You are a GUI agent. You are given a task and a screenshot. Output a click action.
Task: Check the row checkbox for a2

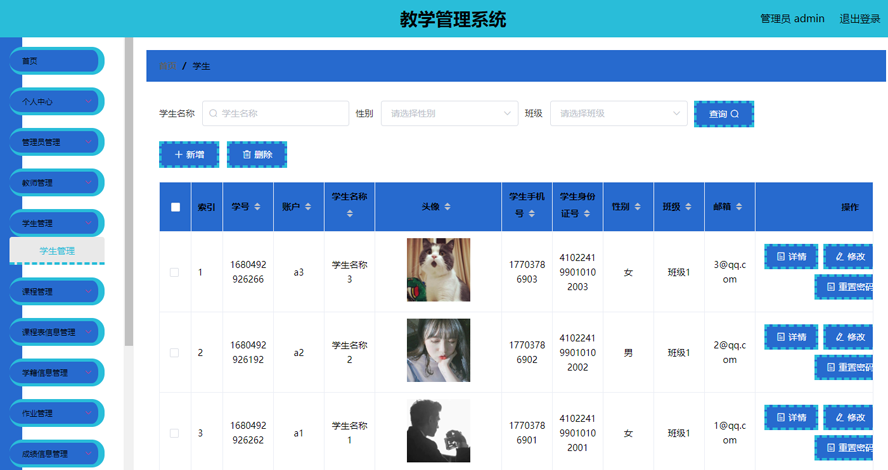pyautogui.click(x=174, y=353)
